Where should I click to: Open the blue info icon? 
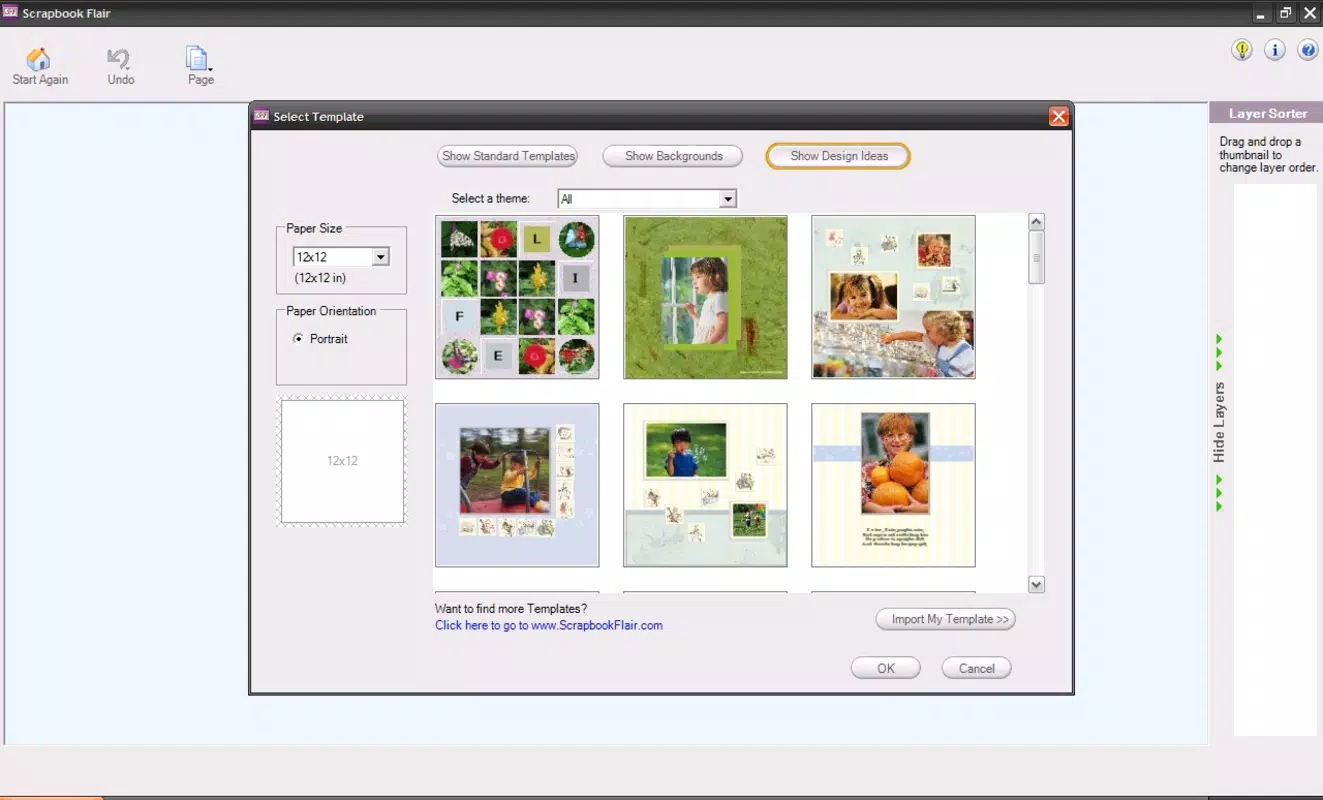click(1275, 50)
